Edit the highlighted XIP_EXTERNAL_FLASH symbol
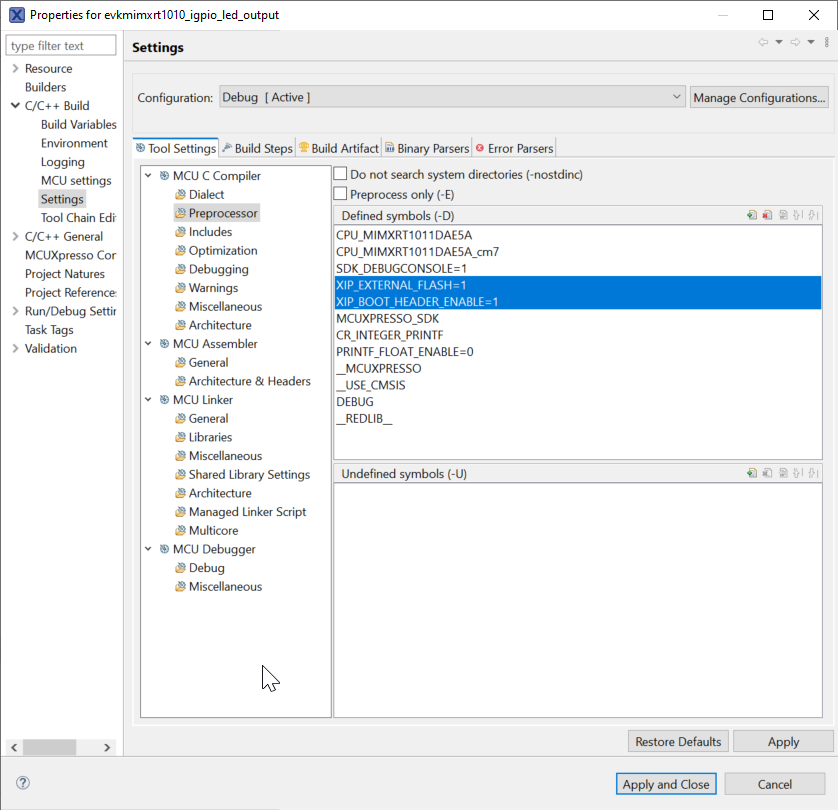The height and width of the screenshot is (810, 838). coord(784,214)
